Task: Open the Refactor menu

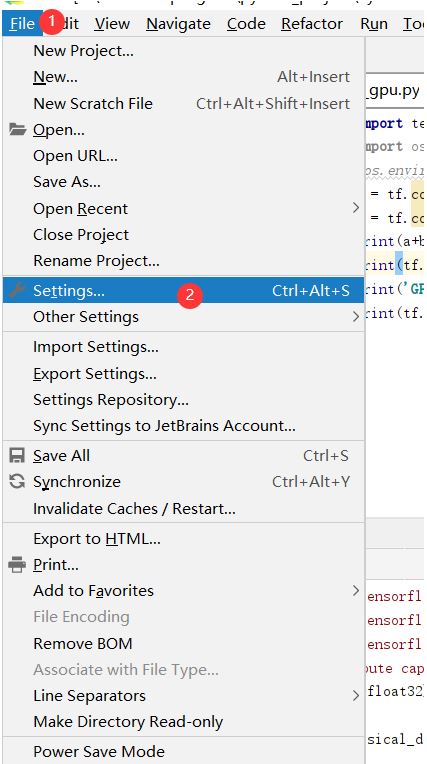Action: [312, 23]
